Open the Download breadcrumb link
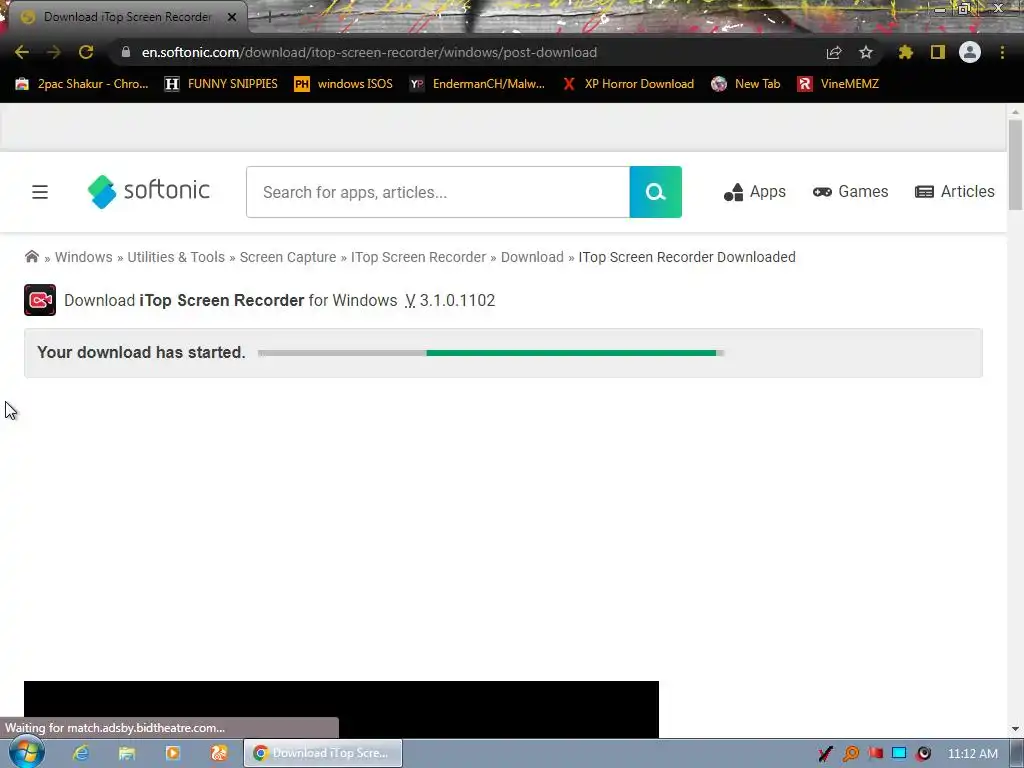The width and height of the screenshot is (1024, 768). [532, 257]
